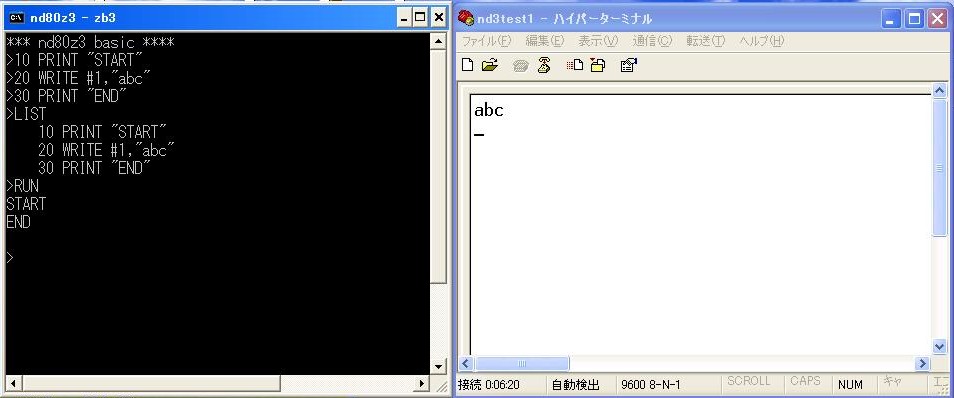Open the ヘルプ(H) menu
Viewport: 954px width, 398px height.
(762, 41)
